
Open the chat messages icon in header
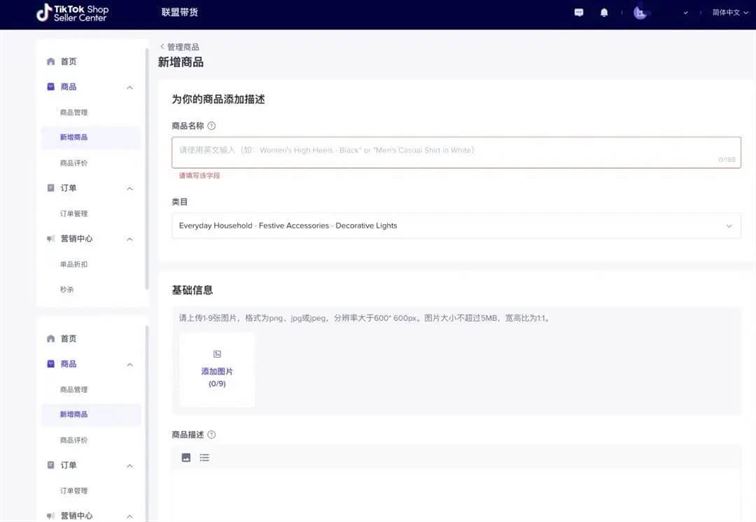(x=579, y=13)
